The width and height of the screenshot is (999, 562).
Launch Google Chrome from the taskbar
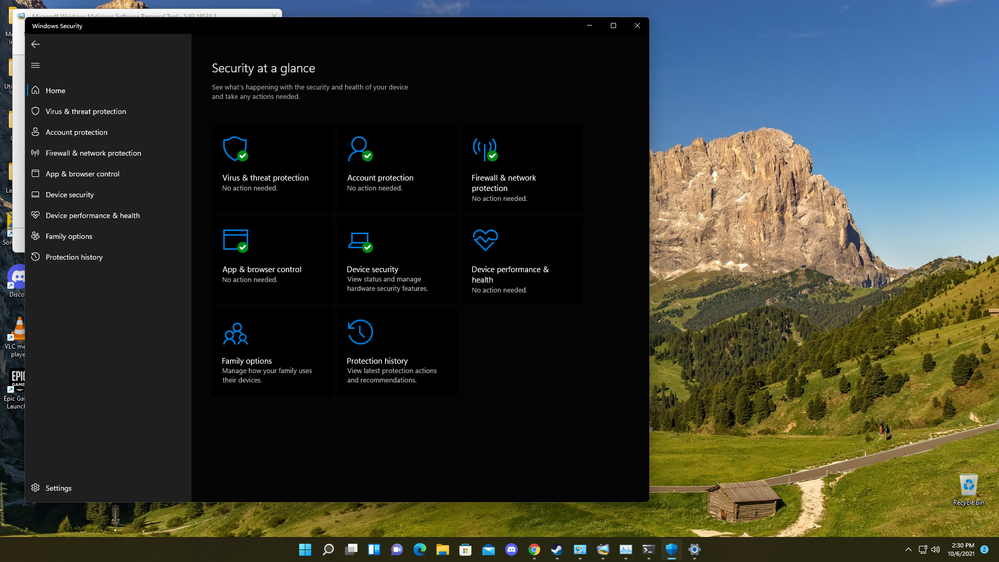[x=535, y=549]
